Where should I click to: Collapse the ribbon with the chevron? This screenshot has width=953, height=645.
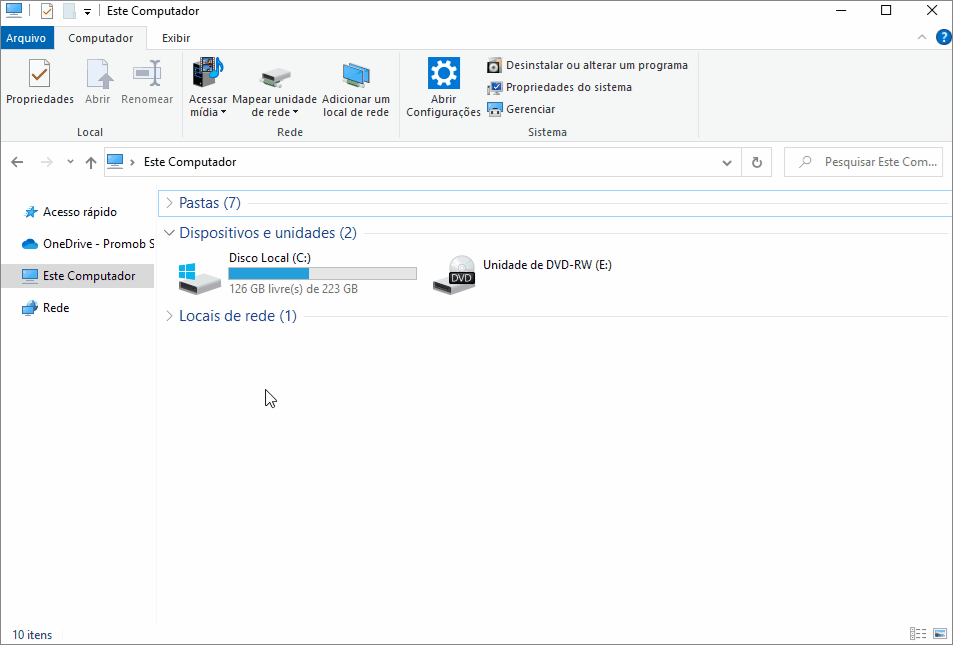click(922, 38)
